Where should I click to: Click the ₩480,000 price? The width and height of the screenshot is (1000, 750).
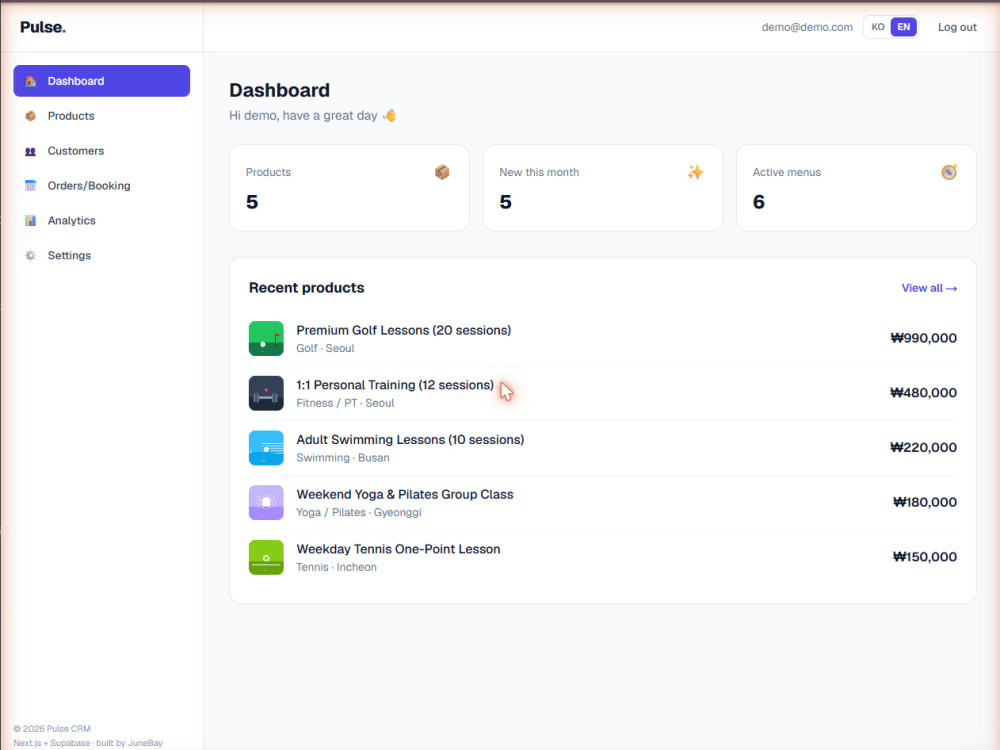click(923, 393)
